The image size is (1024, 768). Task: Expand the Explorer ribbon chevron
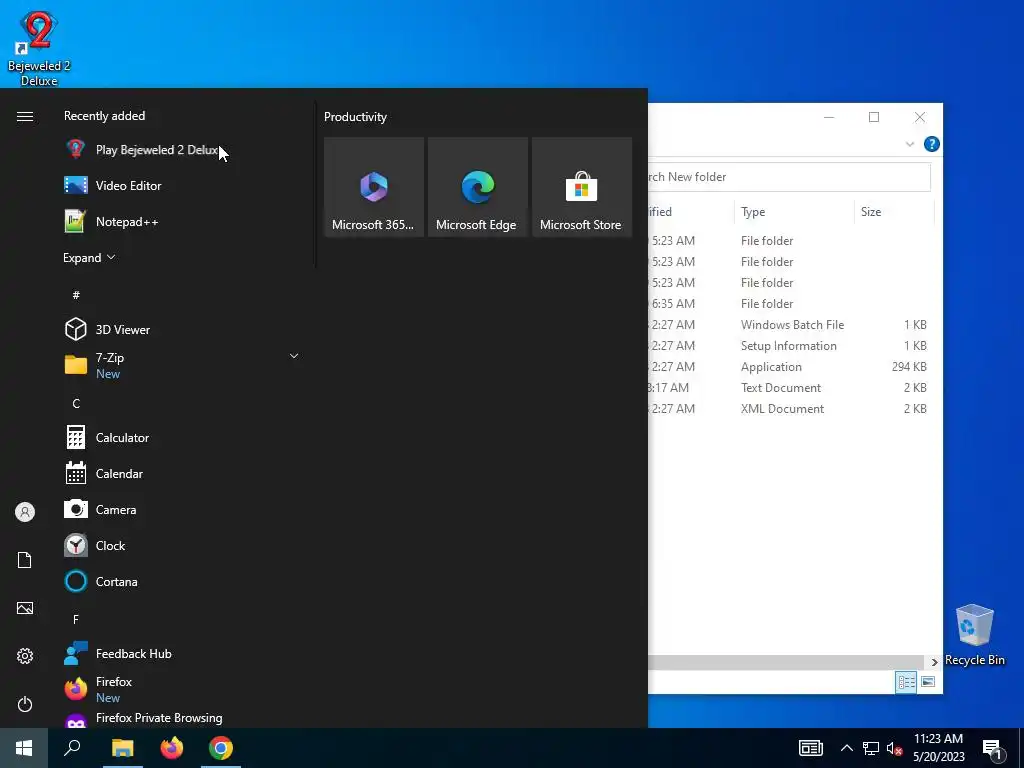[x=910, y=144]
